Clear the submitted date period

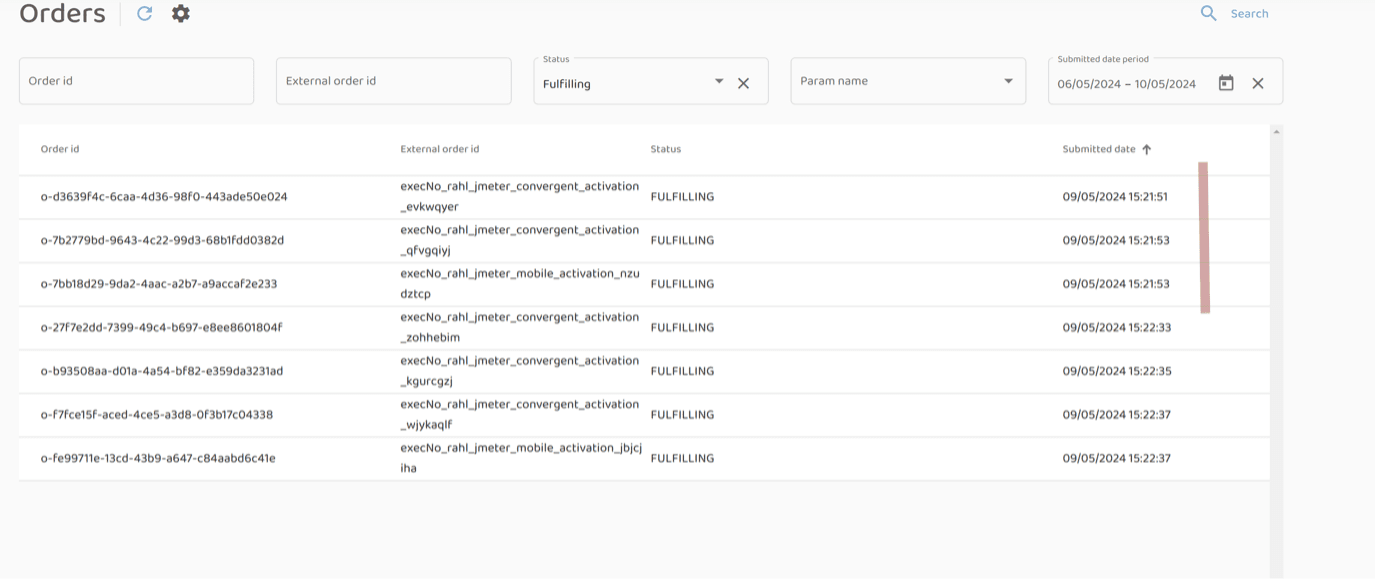[1258, 83]
